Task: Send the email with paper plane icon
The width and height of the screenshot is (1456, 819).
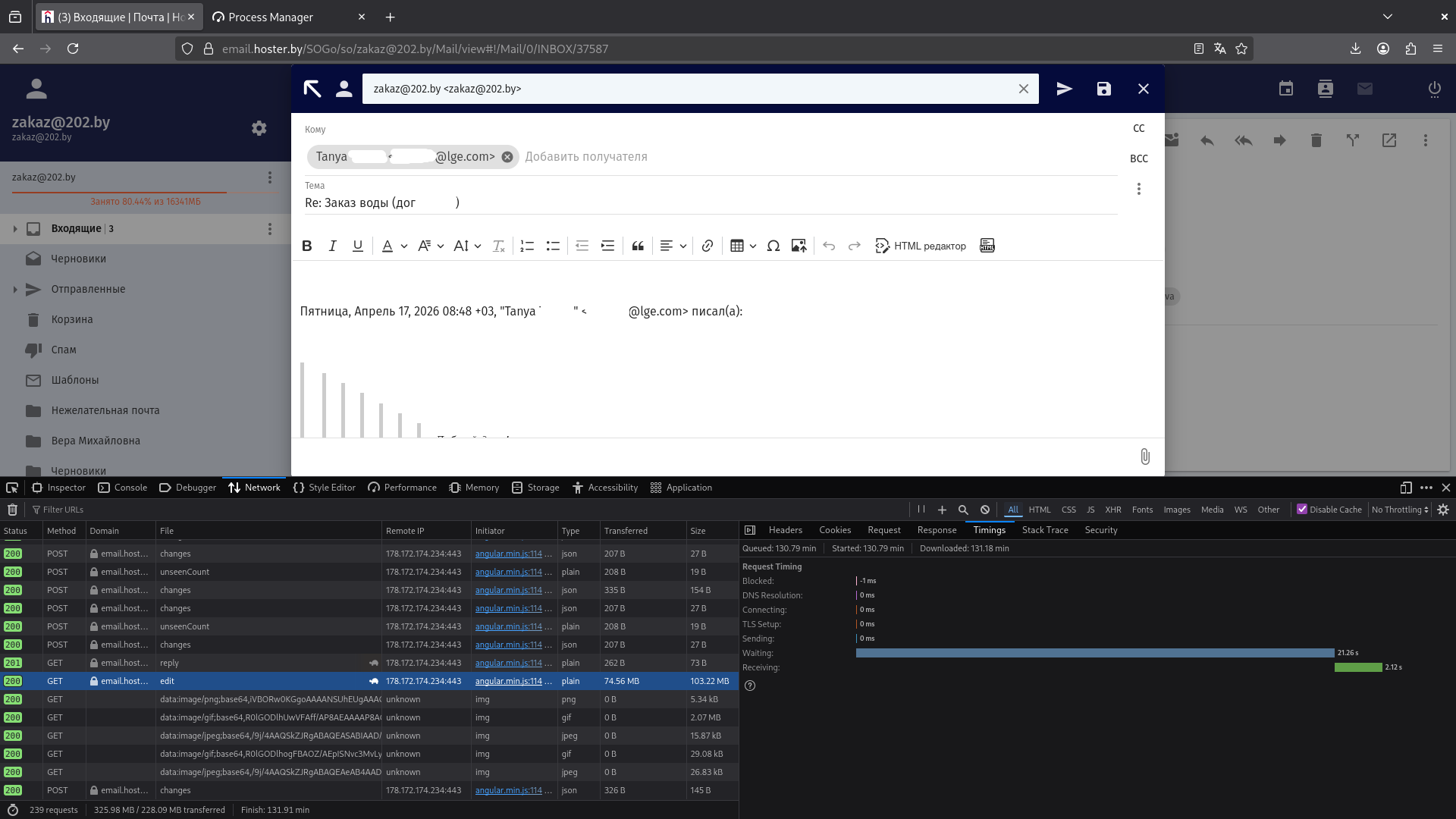Action: click(x=1064, y=89)
